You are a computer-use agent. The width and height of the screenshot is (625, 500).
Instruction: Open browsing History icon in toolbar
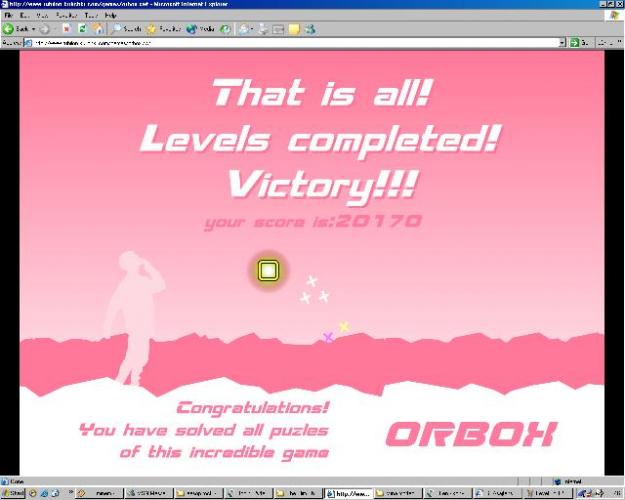[x=225, y=29]
